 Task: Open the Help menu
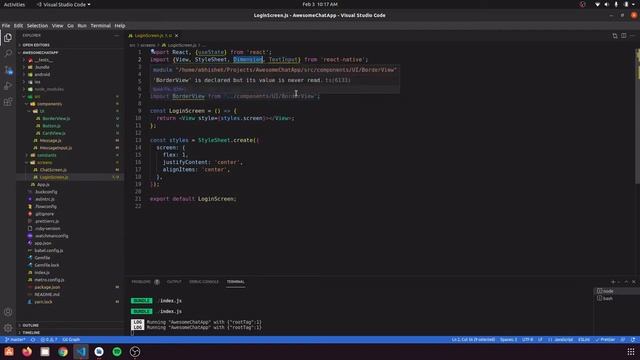(x=120, y=25)
